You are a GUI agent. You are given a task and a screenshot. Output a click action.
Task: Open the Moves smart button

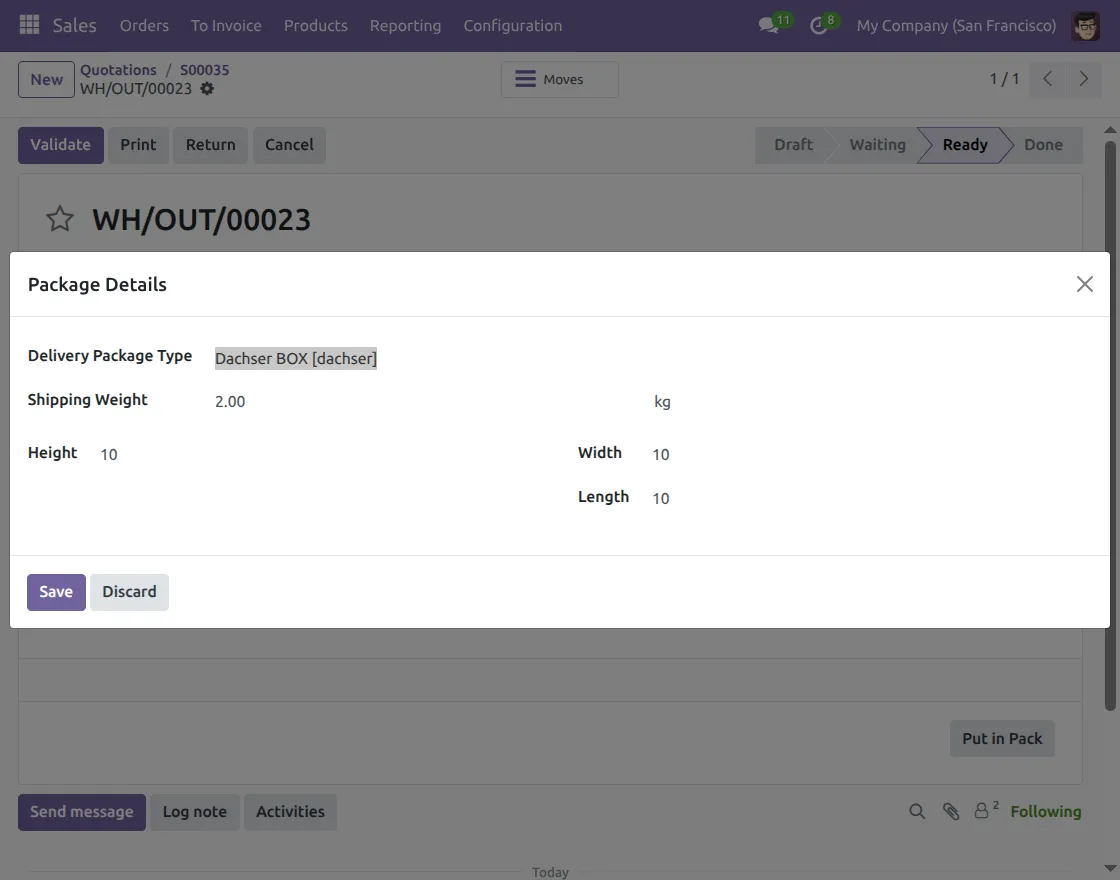560,79
